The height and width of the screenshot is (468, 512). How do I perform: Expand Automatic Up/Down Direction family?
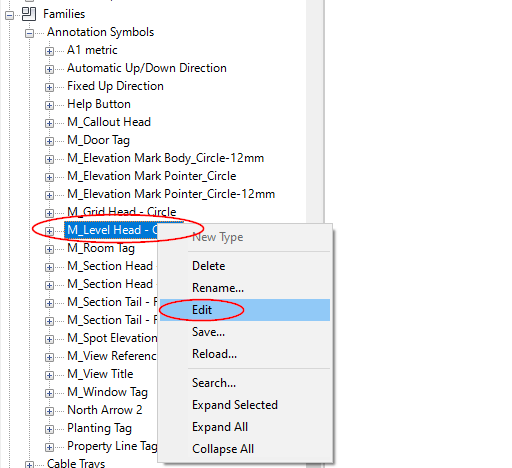pyautogui.click(x=49, y=69)
